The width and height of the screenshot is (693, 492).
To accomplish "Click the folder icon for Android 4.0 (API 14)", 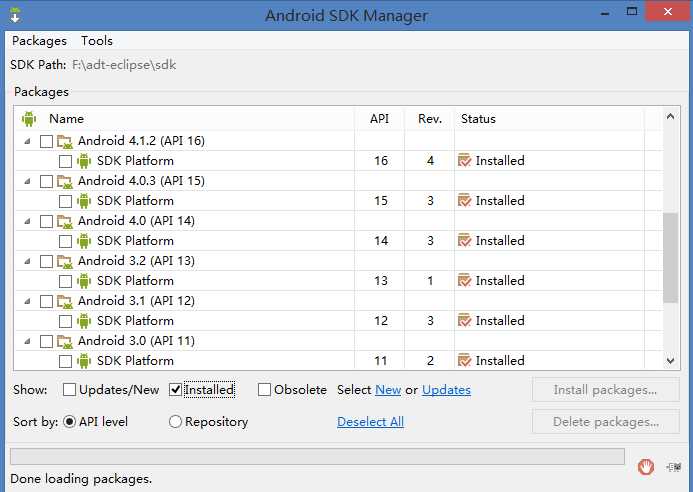I will [65, 221].
